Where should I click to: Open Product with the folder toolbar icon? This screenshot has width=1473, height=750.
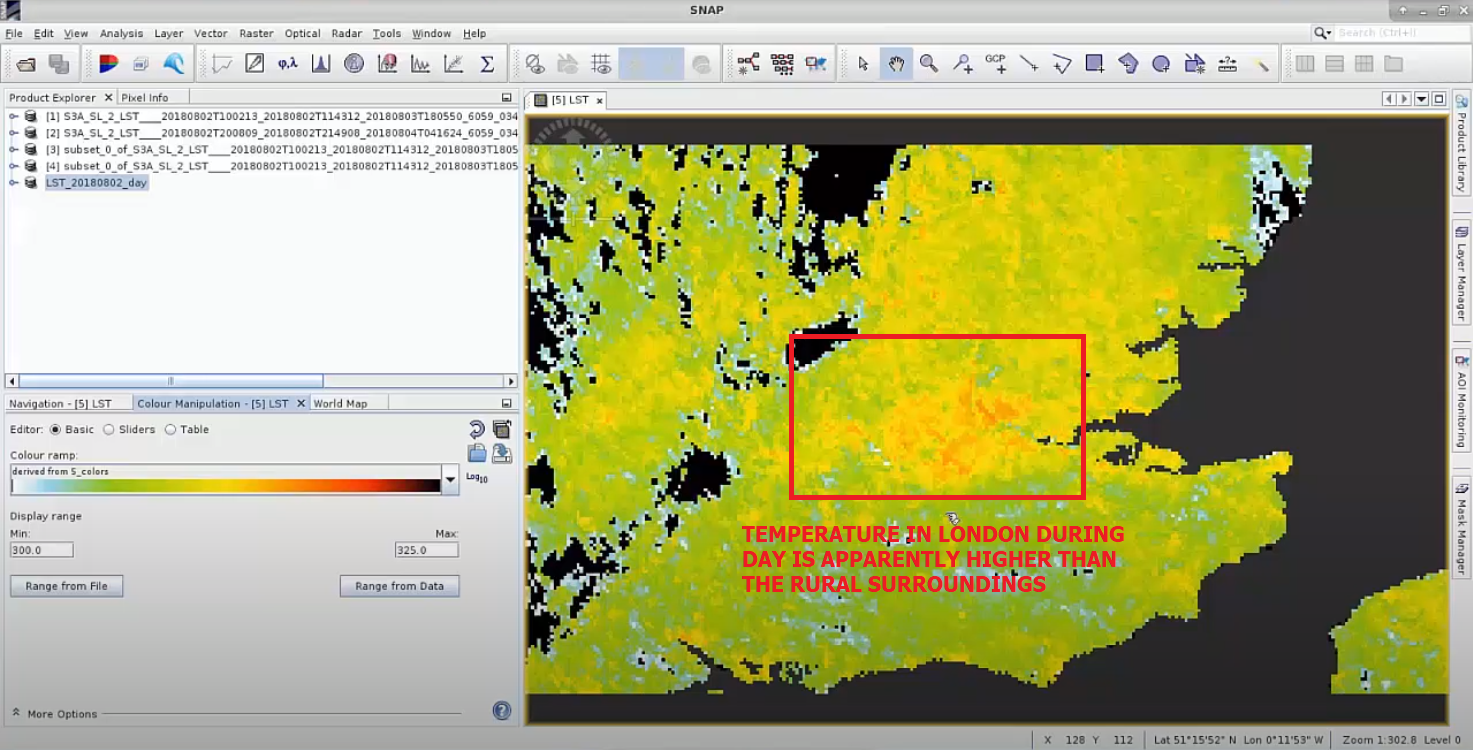[x=26, y=64]
